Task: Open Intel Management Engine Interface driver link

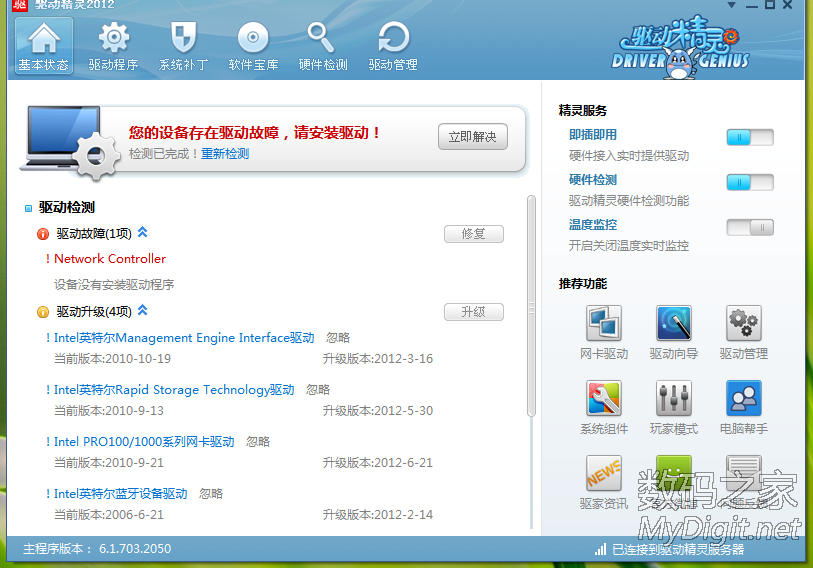Action: (x=184, y=338)
